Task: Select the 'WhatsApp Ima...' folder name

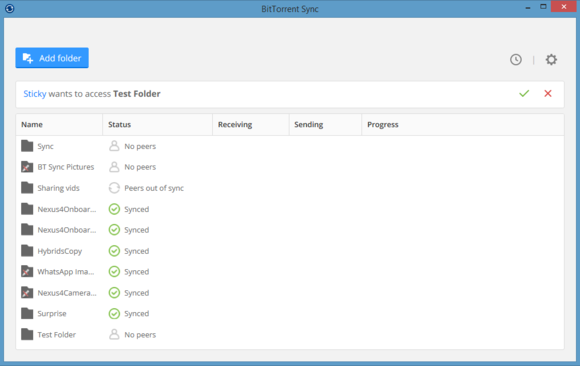Action: pos(66,272)
